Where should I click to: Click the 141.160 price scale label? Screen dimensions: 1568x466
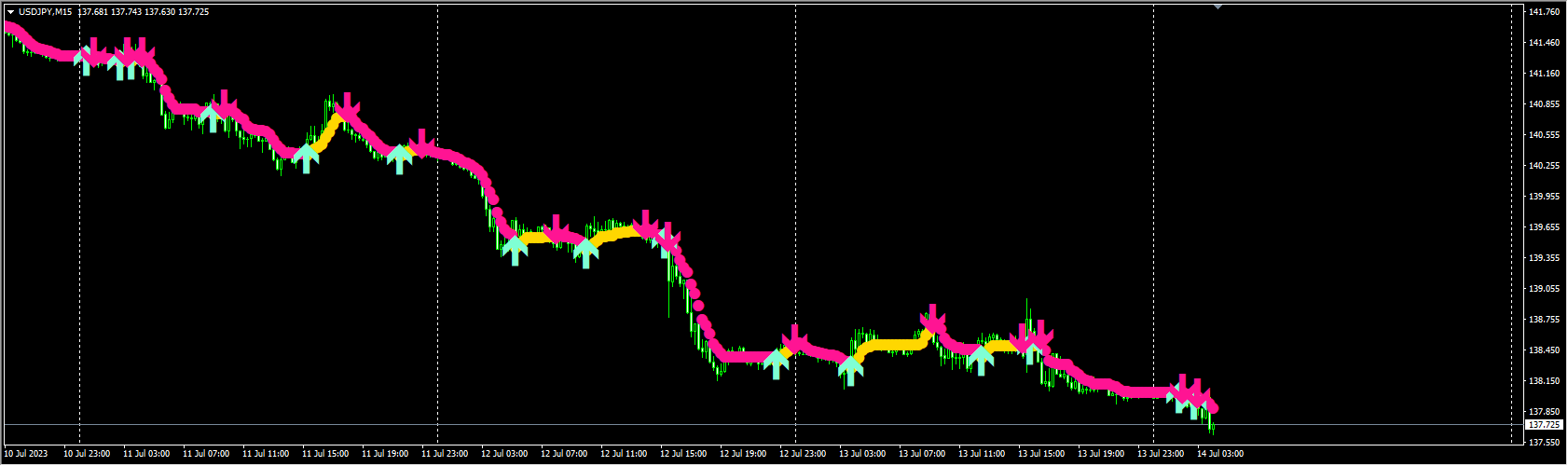1545,74
